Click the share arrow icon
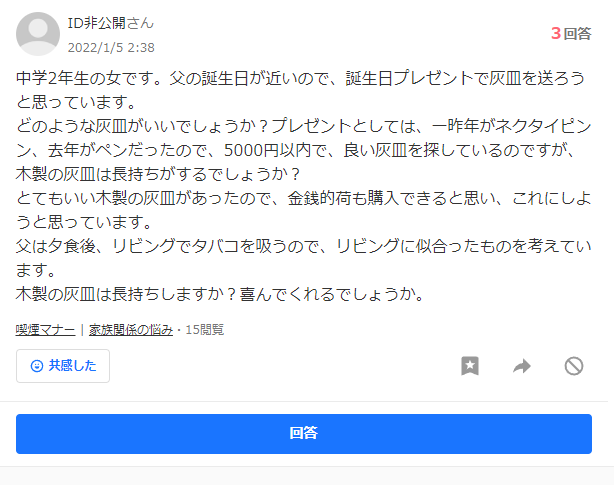The width and height of the screenshot is (614, 485). pos(522,366)
